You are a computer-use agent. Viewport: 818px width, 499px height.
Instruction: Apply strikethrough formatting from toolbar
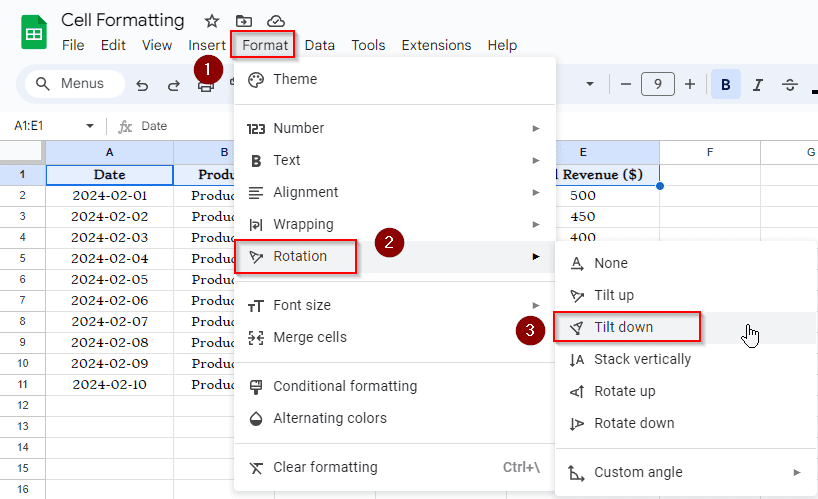point(790,85)
